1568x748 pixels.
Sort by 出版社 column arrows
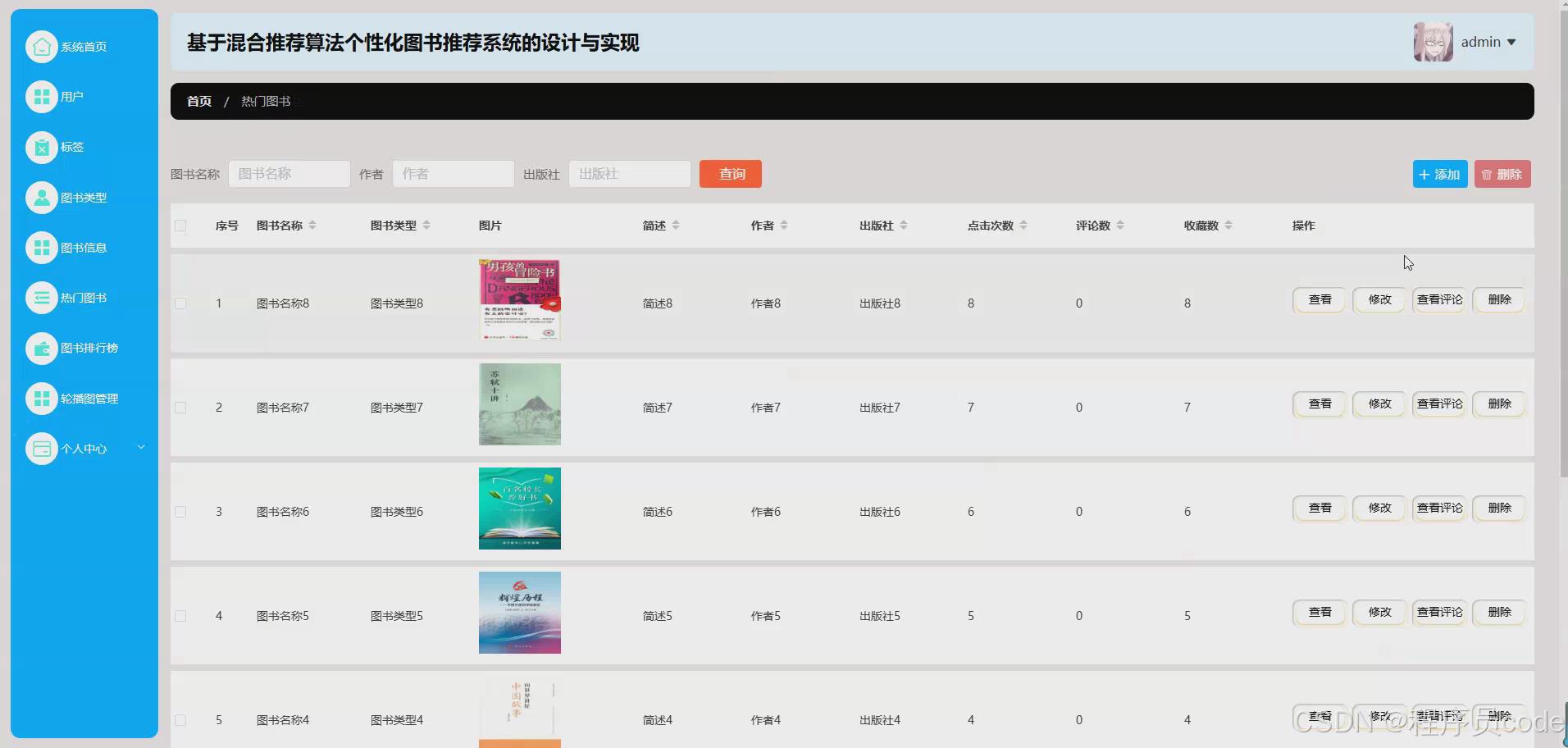click(x=904, y=226)
